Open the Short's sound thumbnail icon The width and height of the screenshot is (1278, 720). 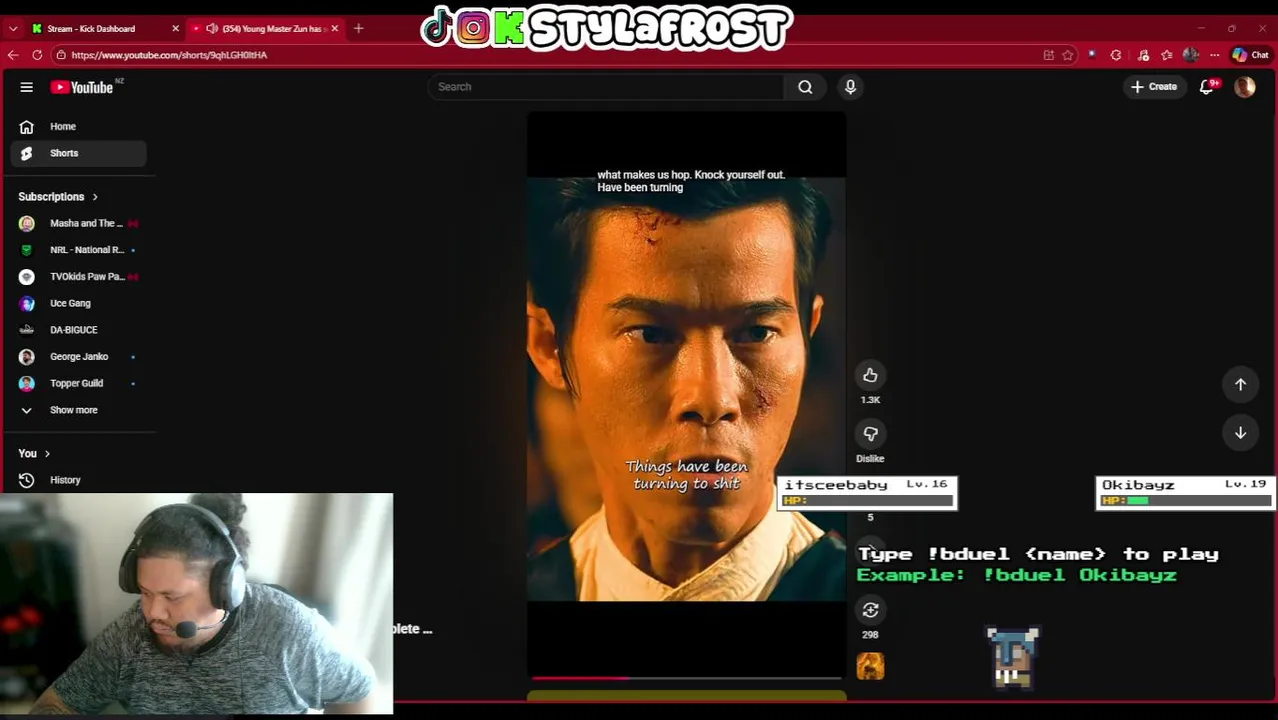tap(870, 667)
